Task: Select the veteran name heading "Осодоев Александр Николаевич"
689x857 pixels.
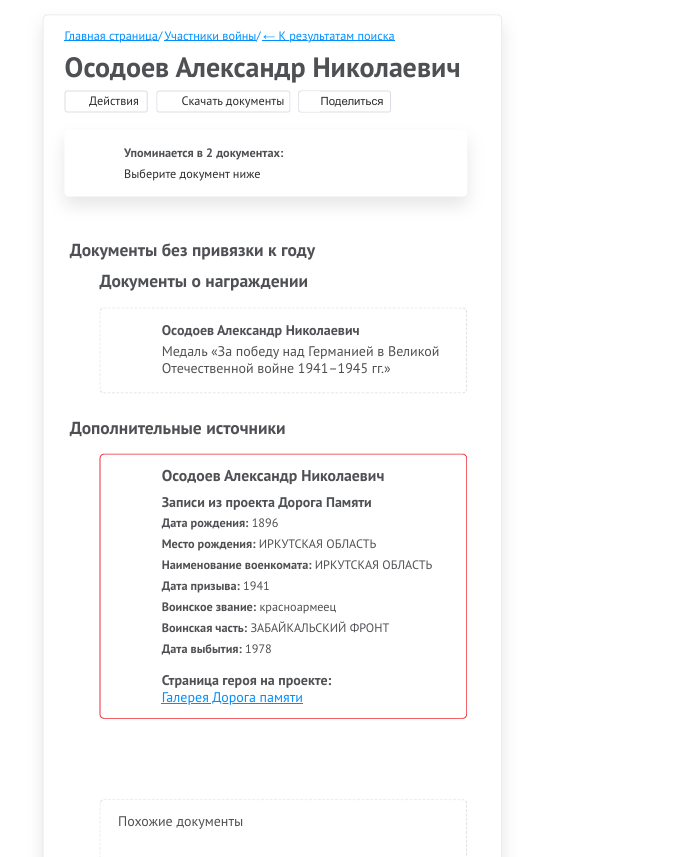Action: coord(262,68)
